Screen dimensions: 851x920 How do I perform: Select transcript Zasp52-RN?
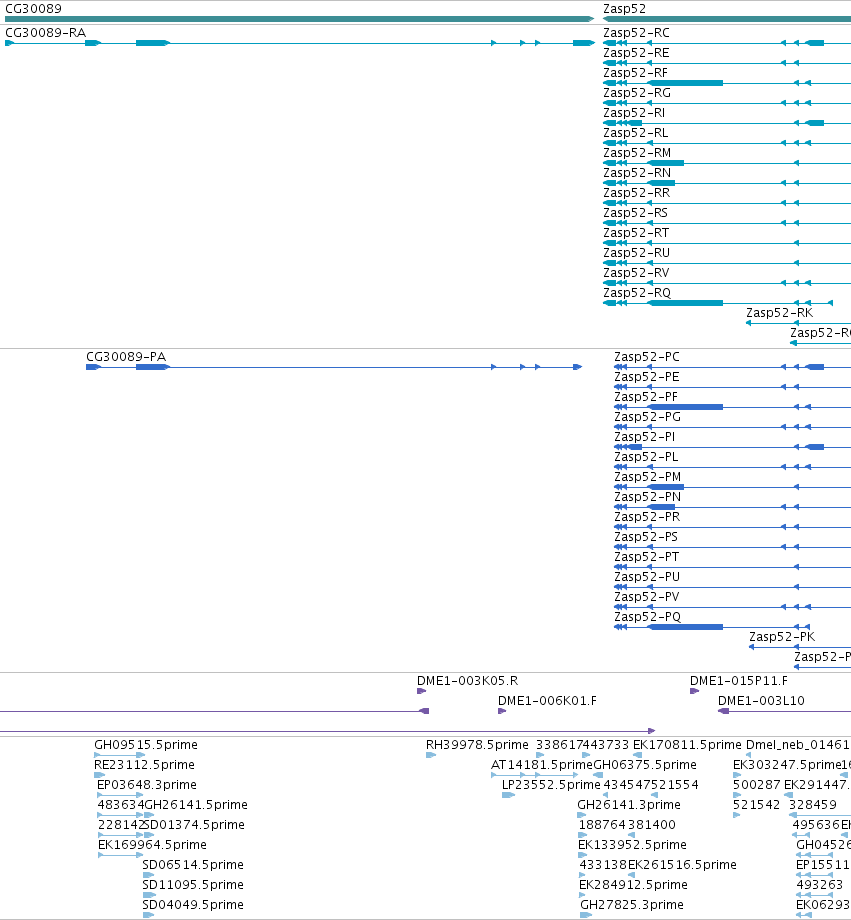[637, 172]
